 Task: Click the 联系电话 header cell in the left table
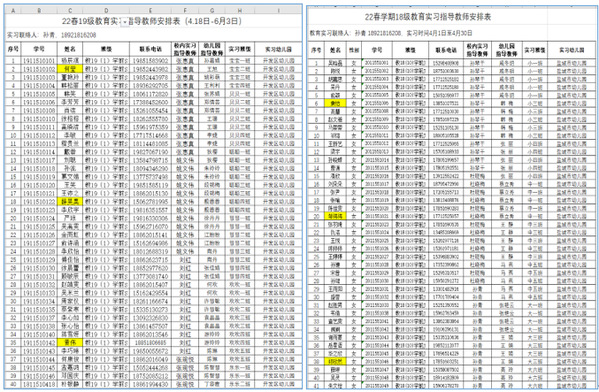pyautogui.click(x=151, y=49)
